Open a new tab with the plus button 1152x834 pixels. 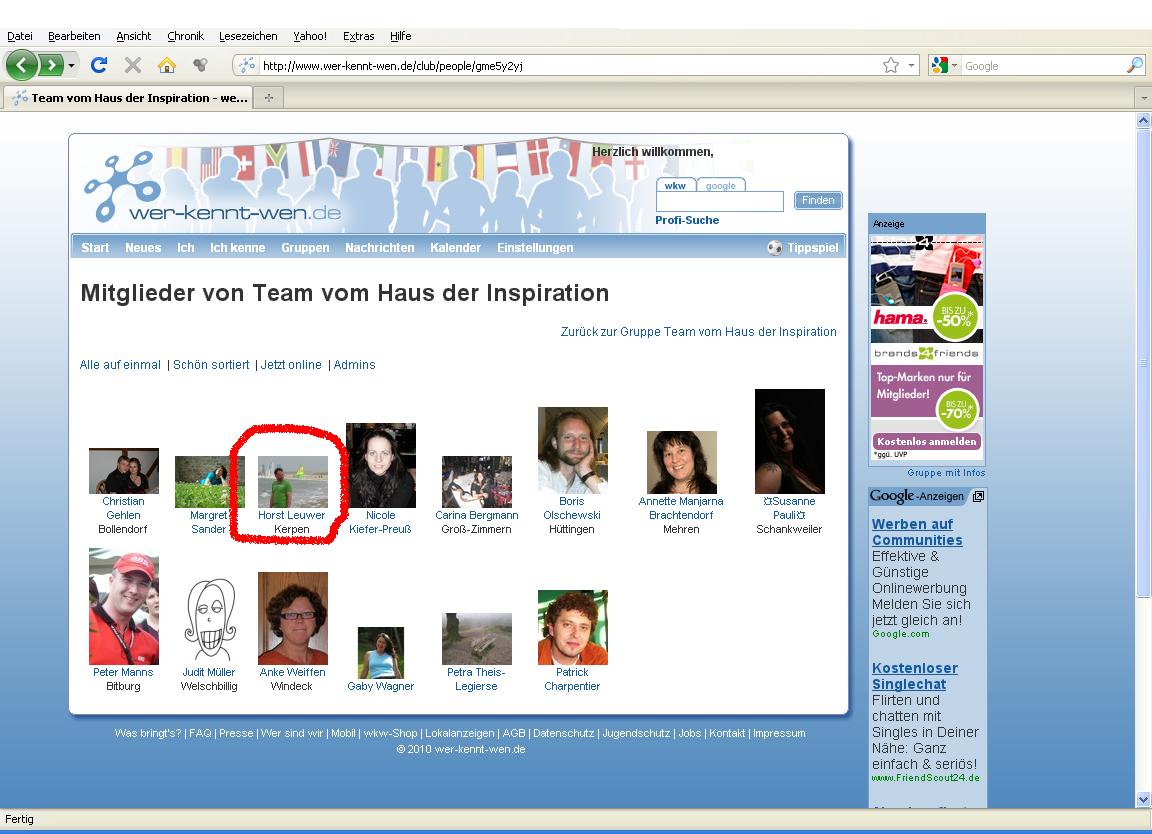click(268, 98)
